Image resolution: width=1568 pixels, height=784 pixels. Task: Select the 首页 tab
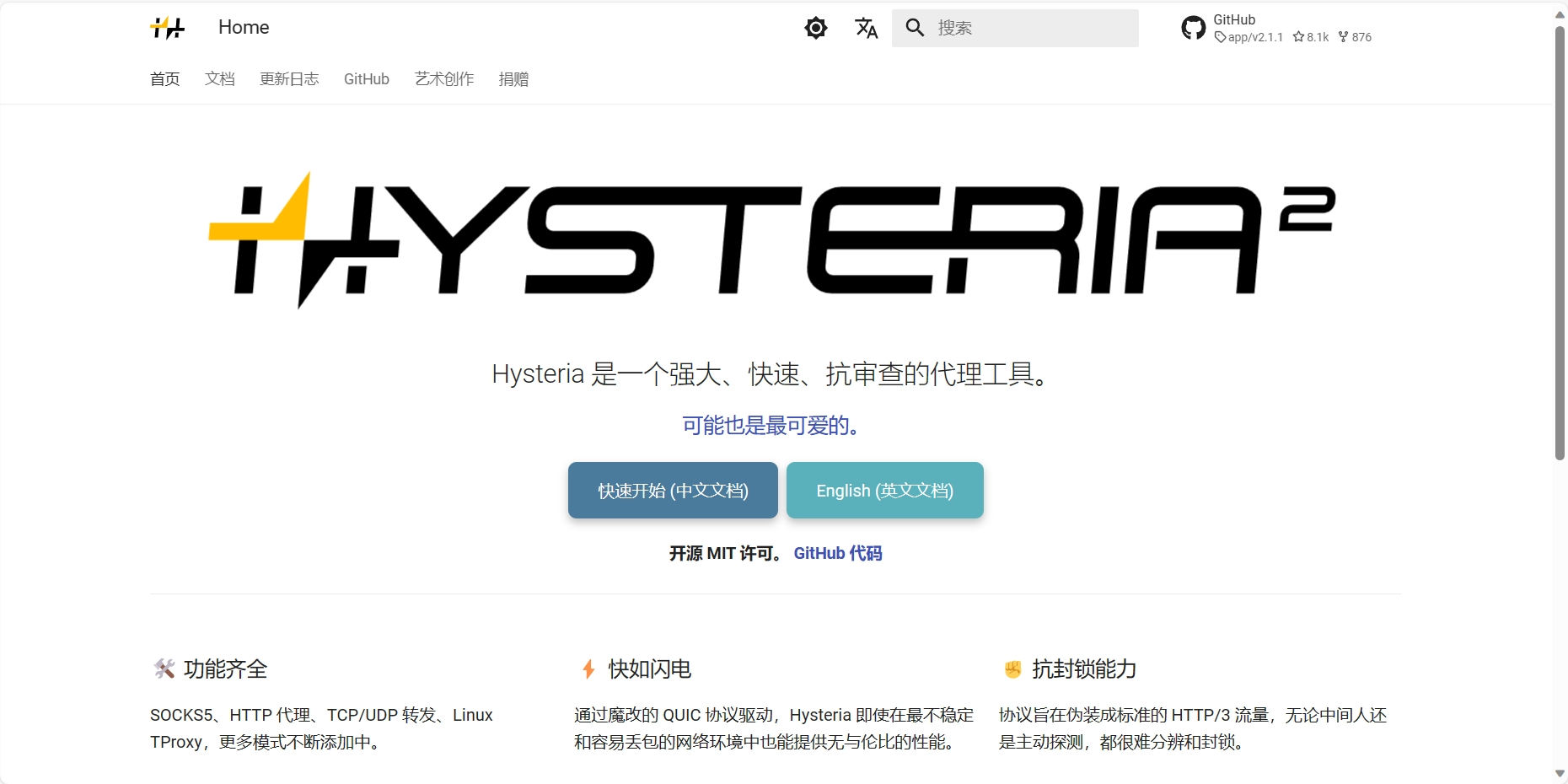coord(165,79)
